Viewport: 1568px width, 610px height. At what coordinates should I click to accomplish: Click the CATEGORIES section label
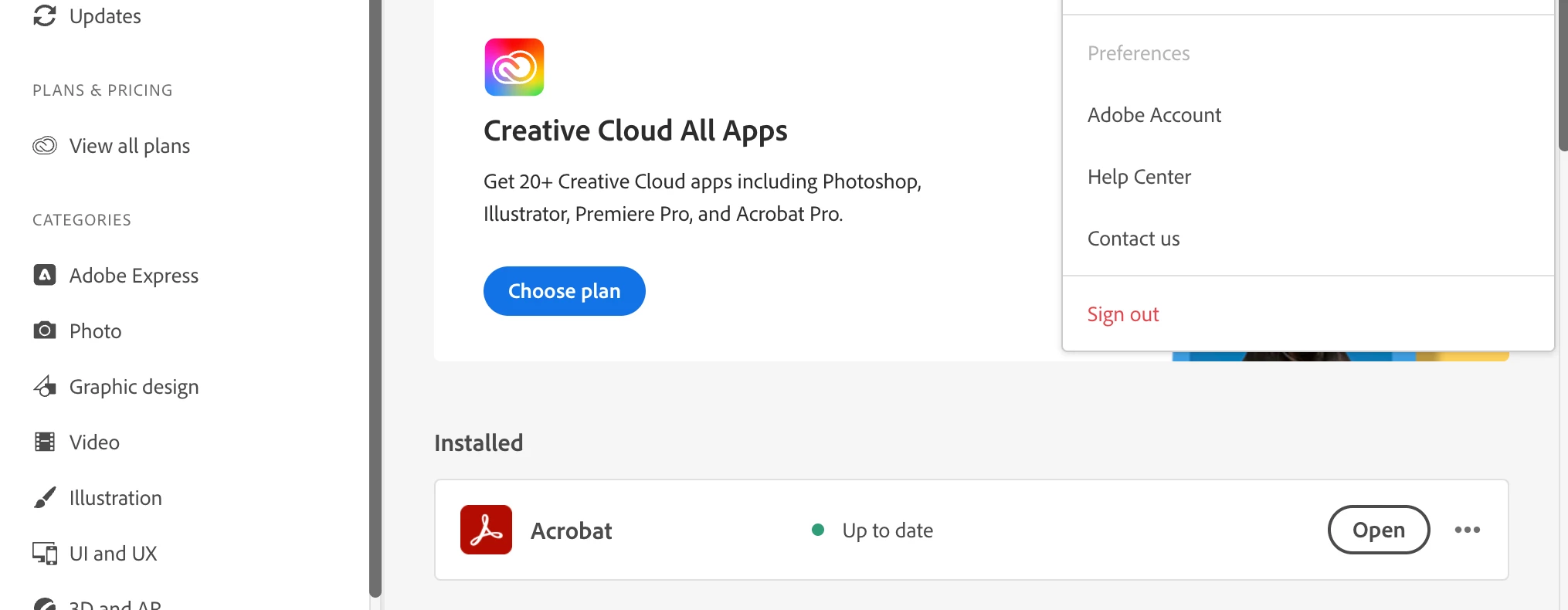[82, 220]
